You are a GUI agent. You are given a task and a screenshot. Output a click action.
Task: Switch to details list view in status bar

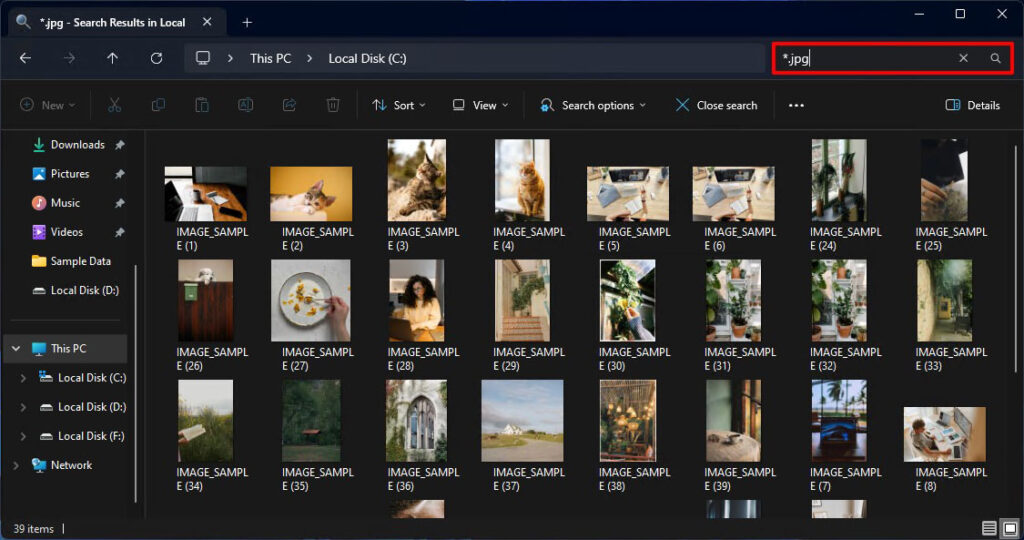tap(989, 528)
